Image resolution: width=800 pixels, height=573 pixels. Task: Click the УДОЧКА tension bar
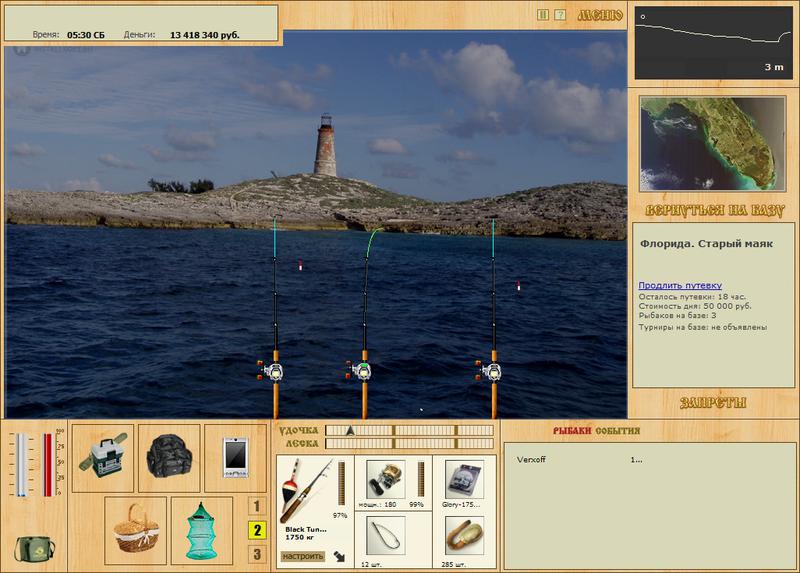pos(409,431)
